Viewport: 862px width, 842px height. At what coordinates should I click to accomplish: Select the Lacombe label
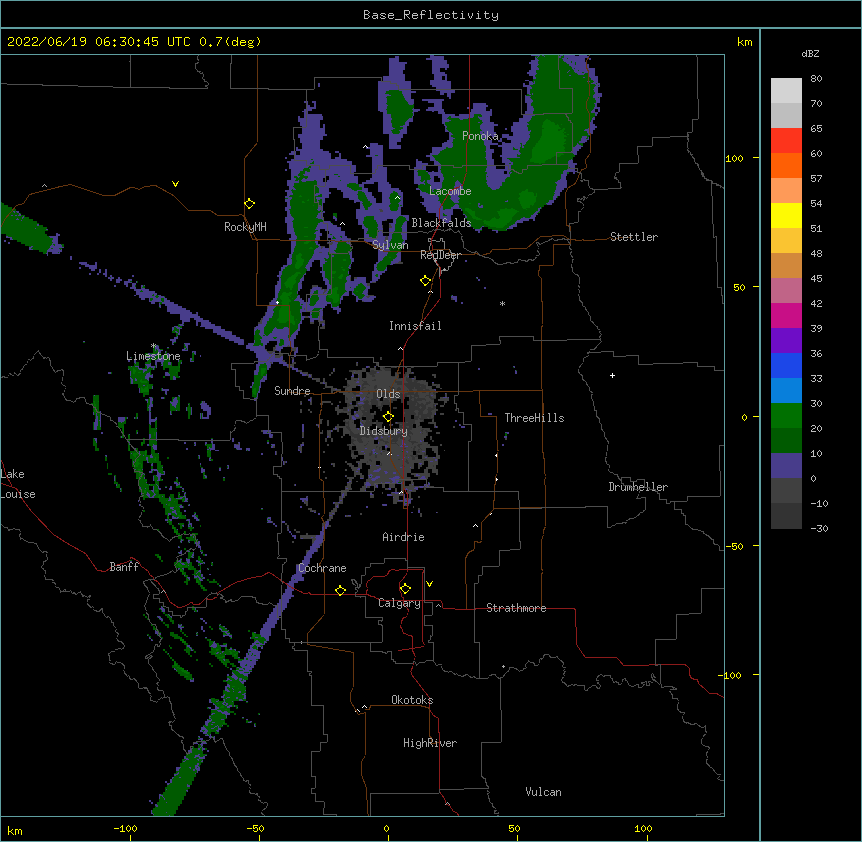450,191
